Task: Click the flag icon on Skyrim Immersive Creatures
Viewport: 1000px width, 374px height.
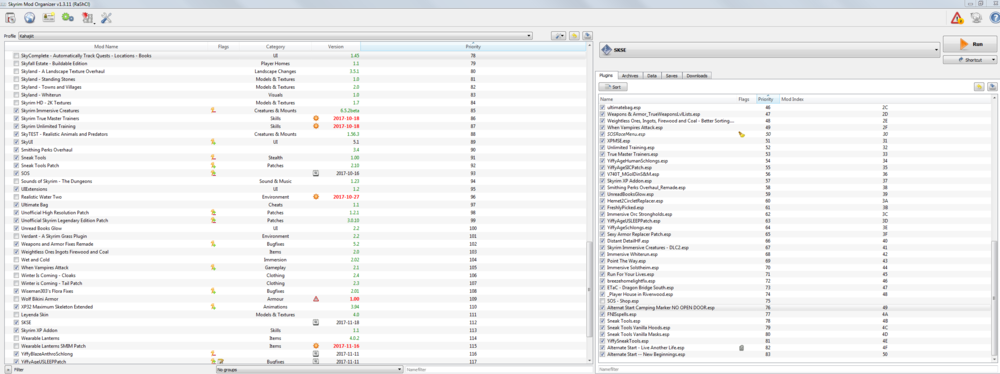Action: [213, 110]
